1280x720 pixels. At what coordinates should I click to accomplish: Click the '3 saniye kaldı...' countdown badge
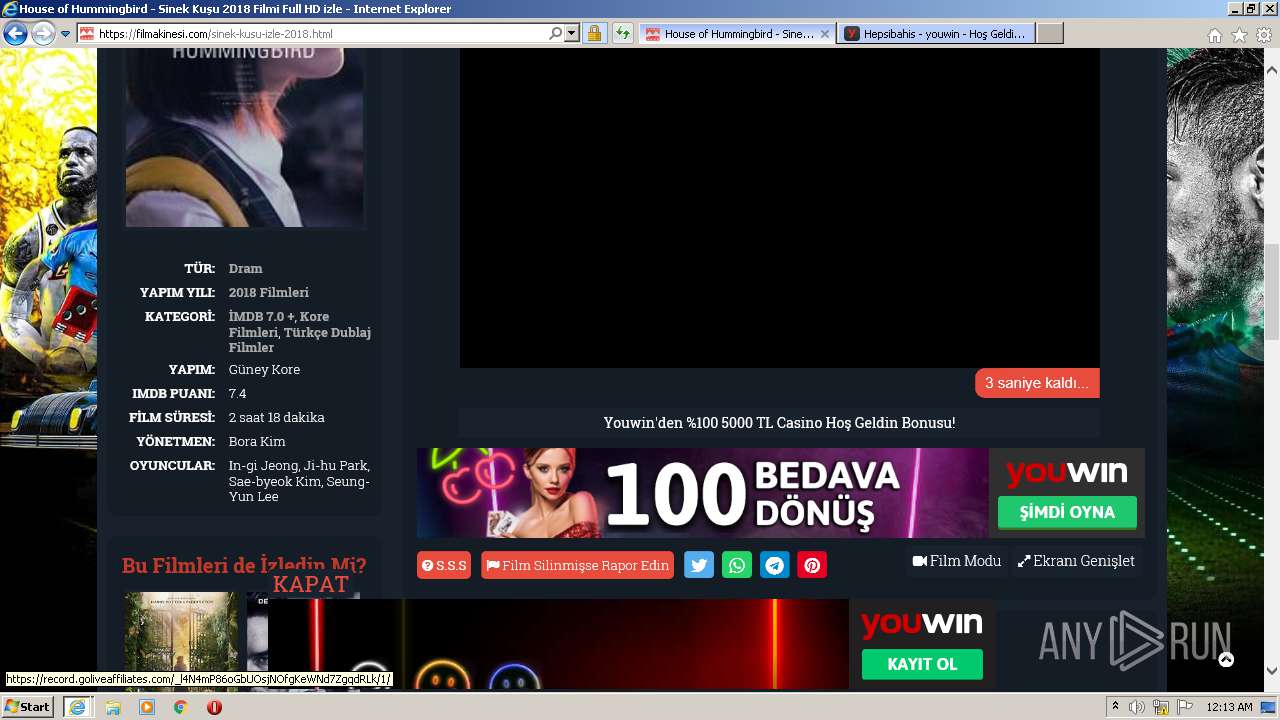1037,383
